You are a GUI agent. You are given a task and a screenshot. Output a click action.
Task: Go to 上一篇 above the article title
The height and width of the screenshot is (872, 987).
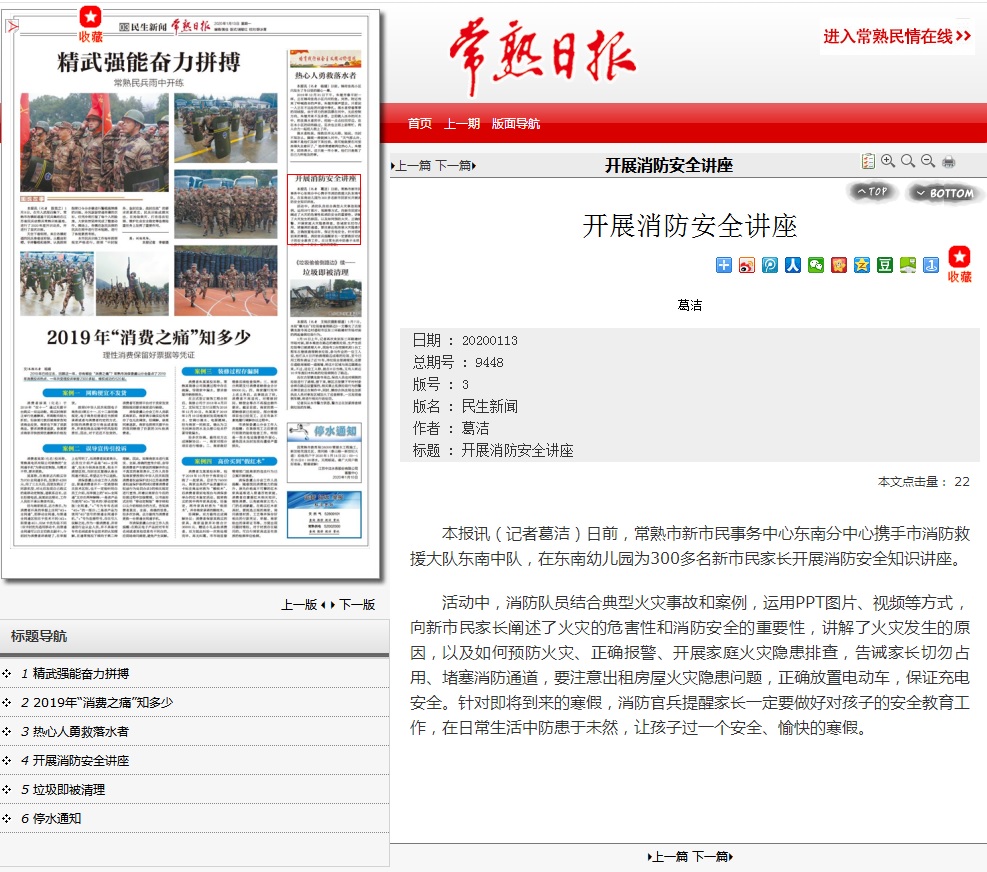pyautogui.click(x=411, y=166)
